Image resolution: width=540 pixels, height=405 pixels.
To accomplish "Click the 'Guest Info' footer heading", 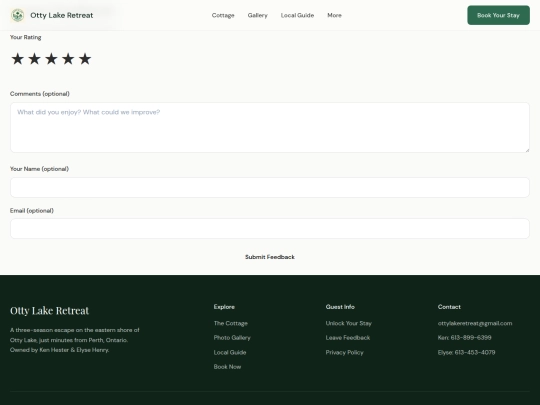I will (x=340, y=307).
